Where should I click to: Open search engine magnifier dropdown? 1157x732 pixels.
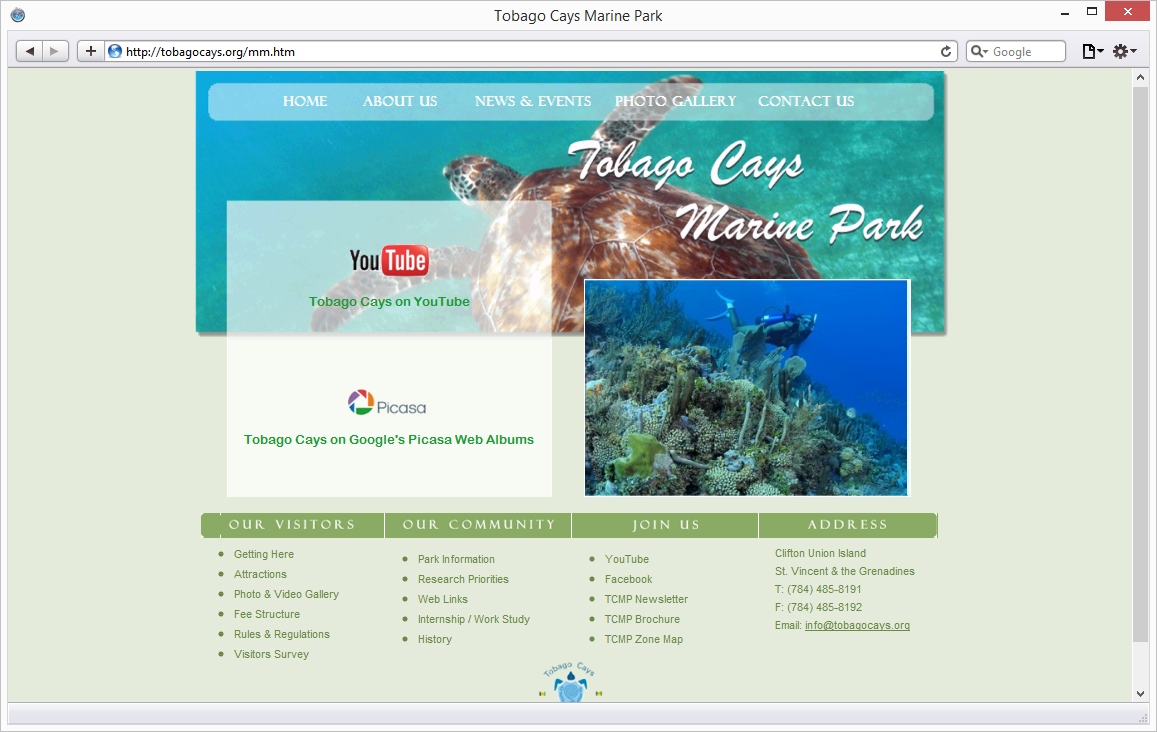point(979,51)
